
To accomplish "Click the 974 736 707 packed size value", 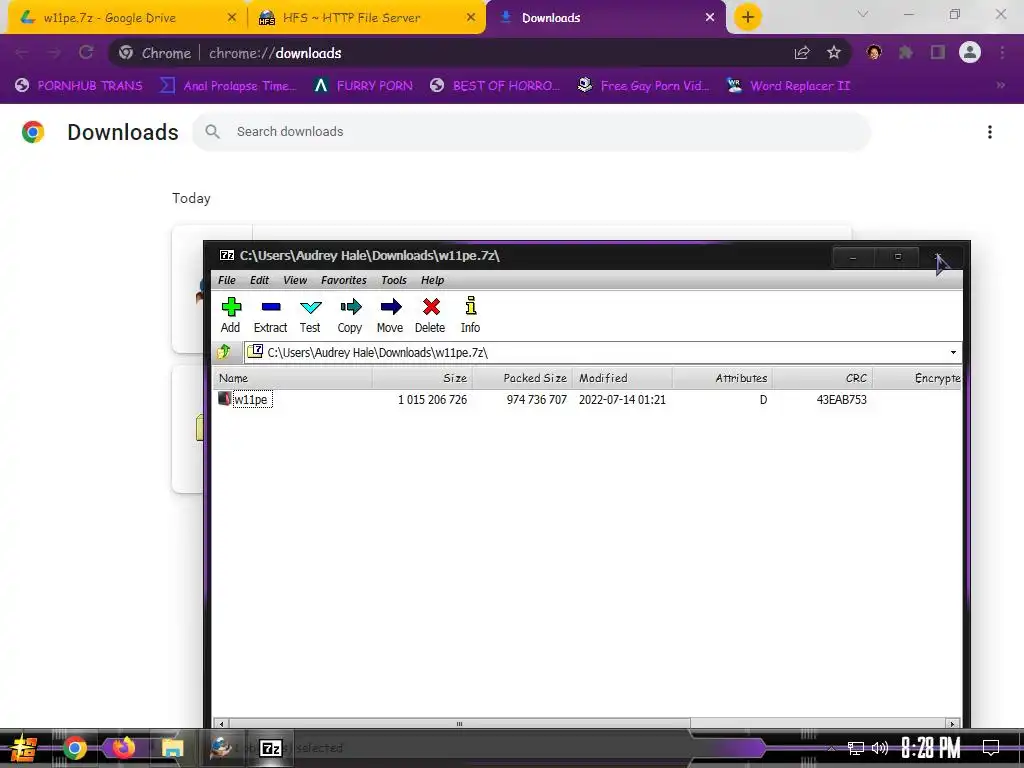I will (x=537, y=400).
